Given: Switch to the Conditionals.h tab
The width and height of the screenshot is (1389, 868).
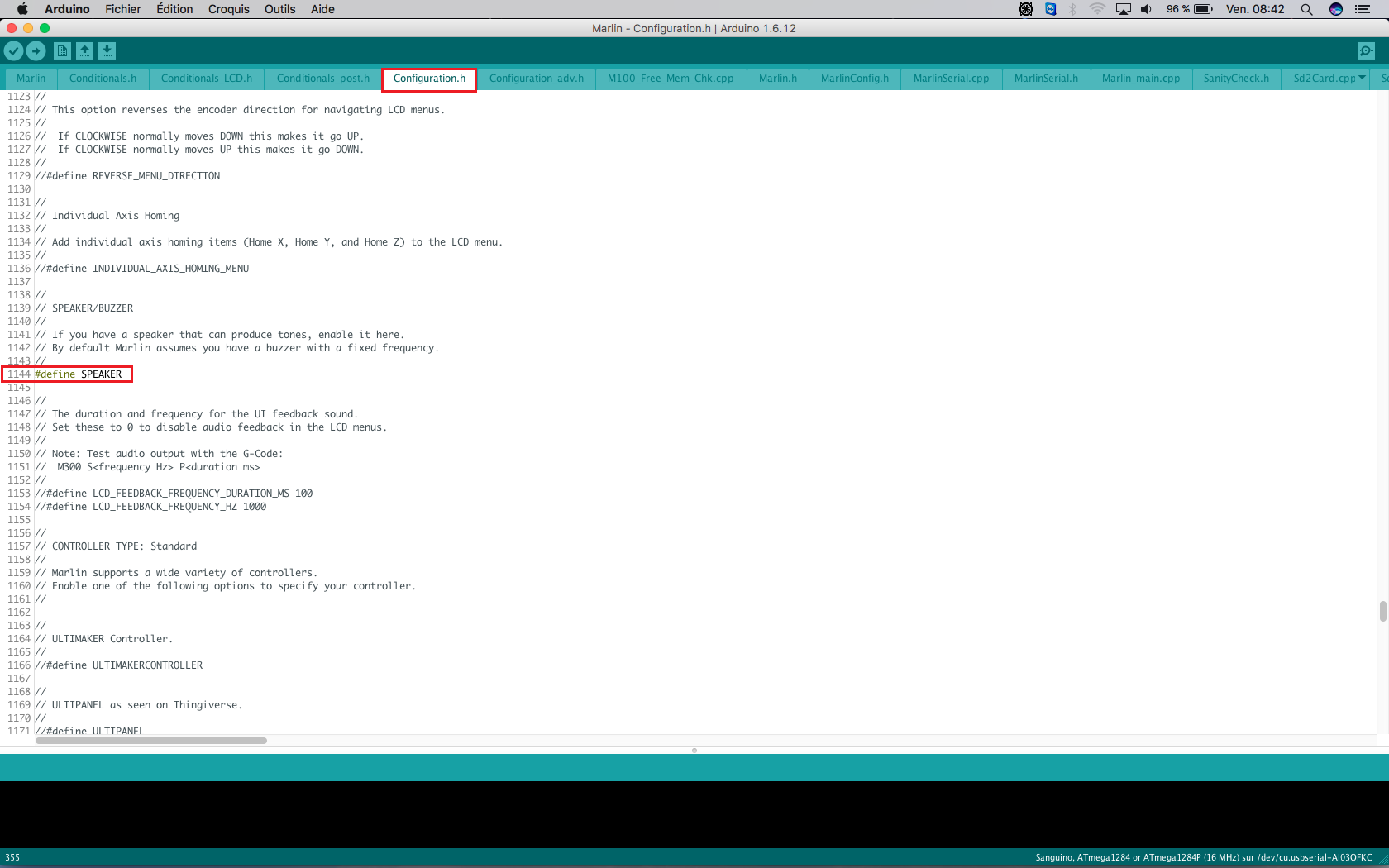Looking at the screenshot, I should tap(103, 79).
